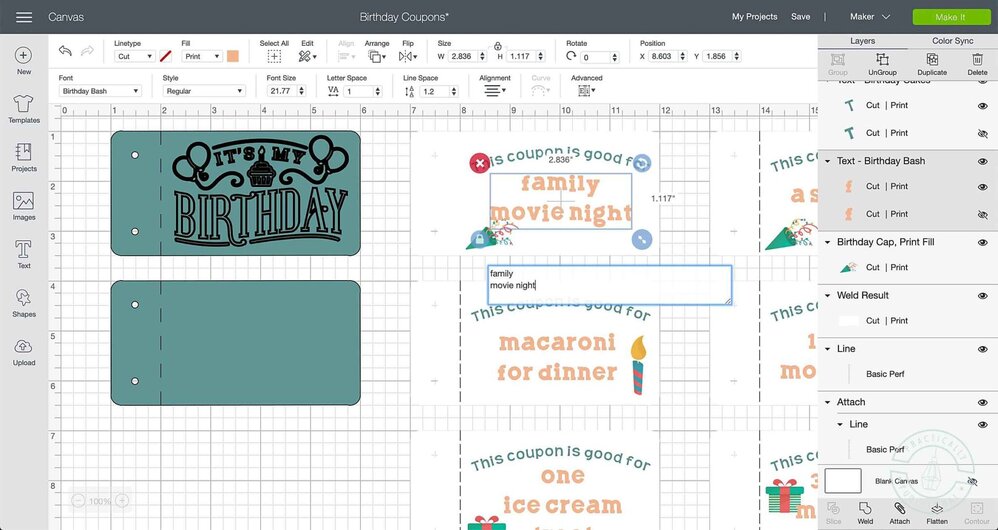This screenshot has width=998, height=530.
Task: Show the hidden Birthday Bash f layer
Action: (x=983, y=215)
